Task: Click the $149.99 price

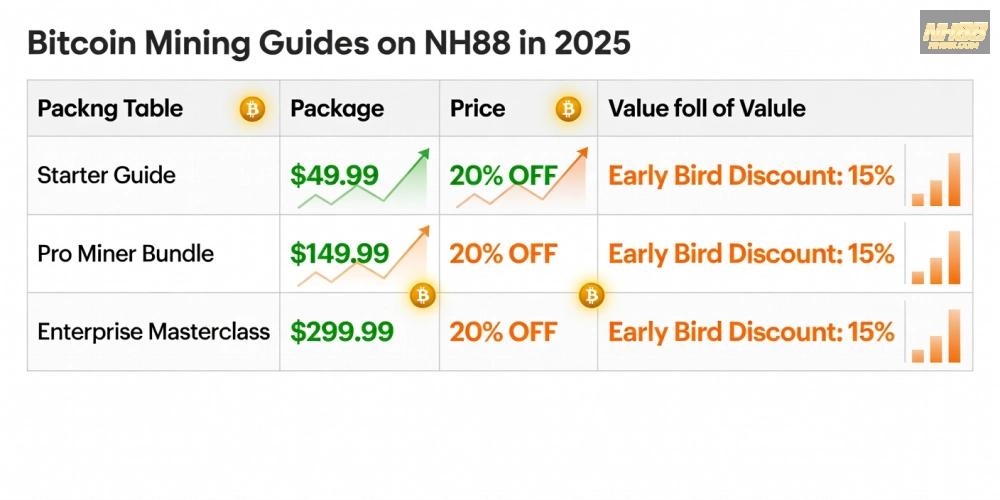Action: (340, 254)
